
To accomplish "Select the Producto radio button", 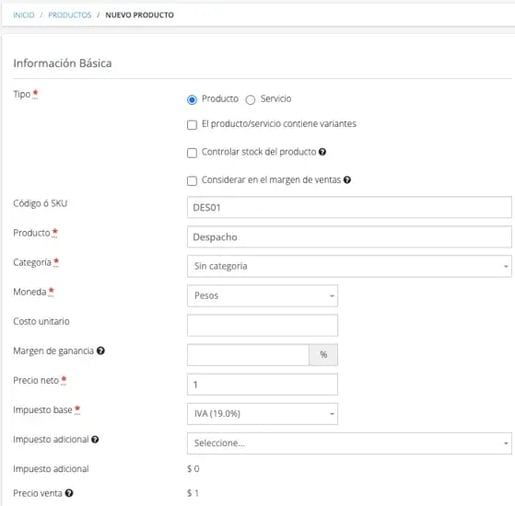I will tap(192, 100).
